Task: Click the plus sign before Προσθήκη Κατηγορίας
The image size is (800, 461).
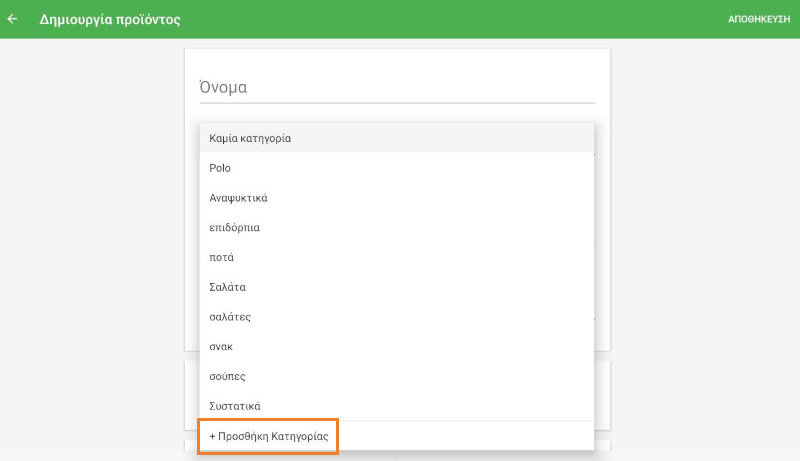Action: click(213, 437)
